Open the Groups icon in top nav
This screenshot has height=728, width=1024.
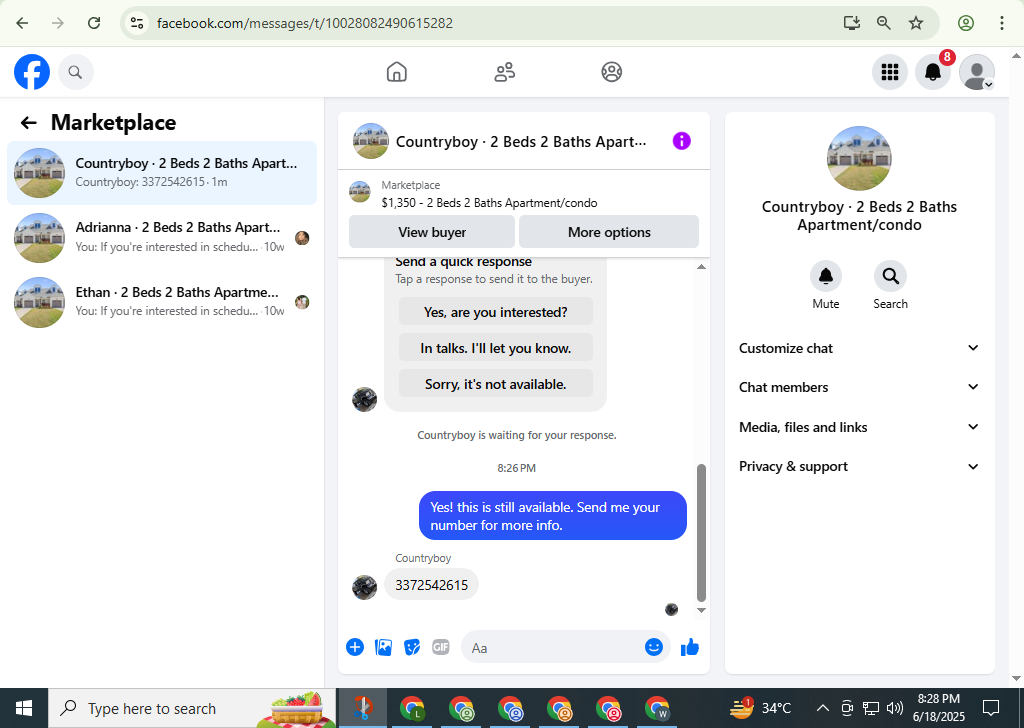[x=612, y=72]
